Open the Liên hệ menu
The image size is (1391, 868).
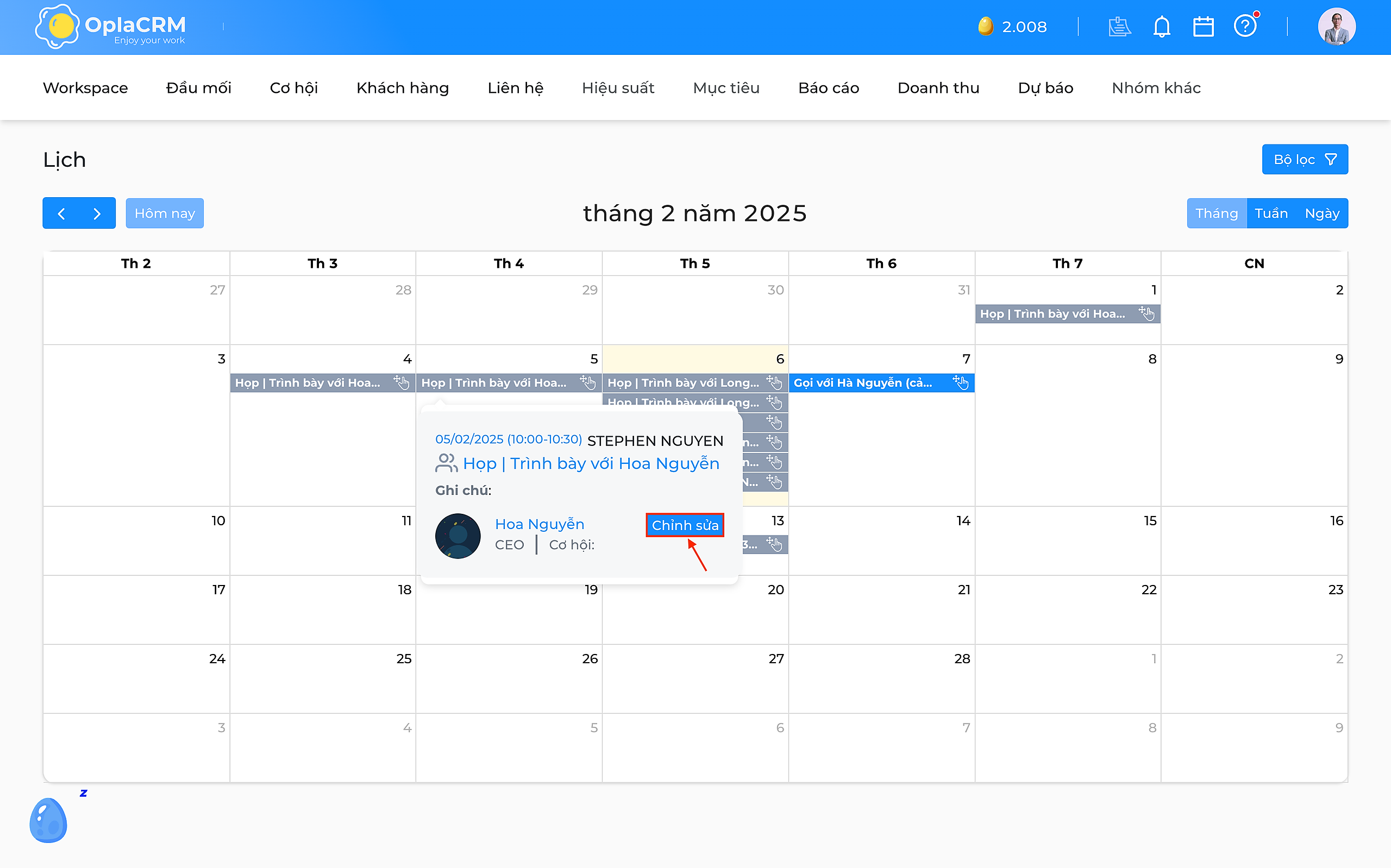pos(516,88)
